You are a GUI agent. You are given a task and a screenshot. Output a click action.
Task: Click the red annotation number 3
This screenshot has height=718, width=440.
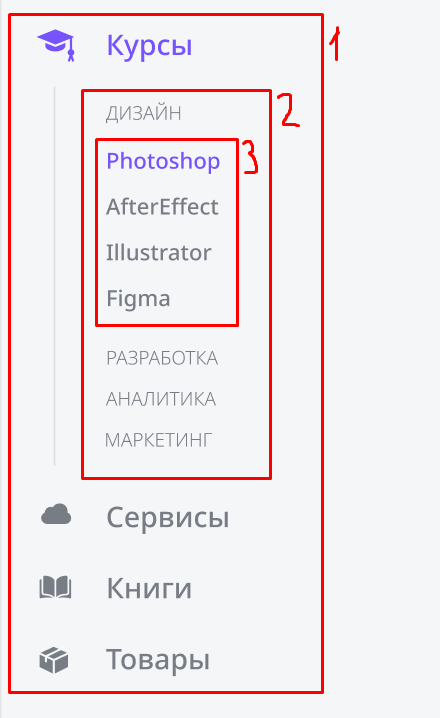250,157
